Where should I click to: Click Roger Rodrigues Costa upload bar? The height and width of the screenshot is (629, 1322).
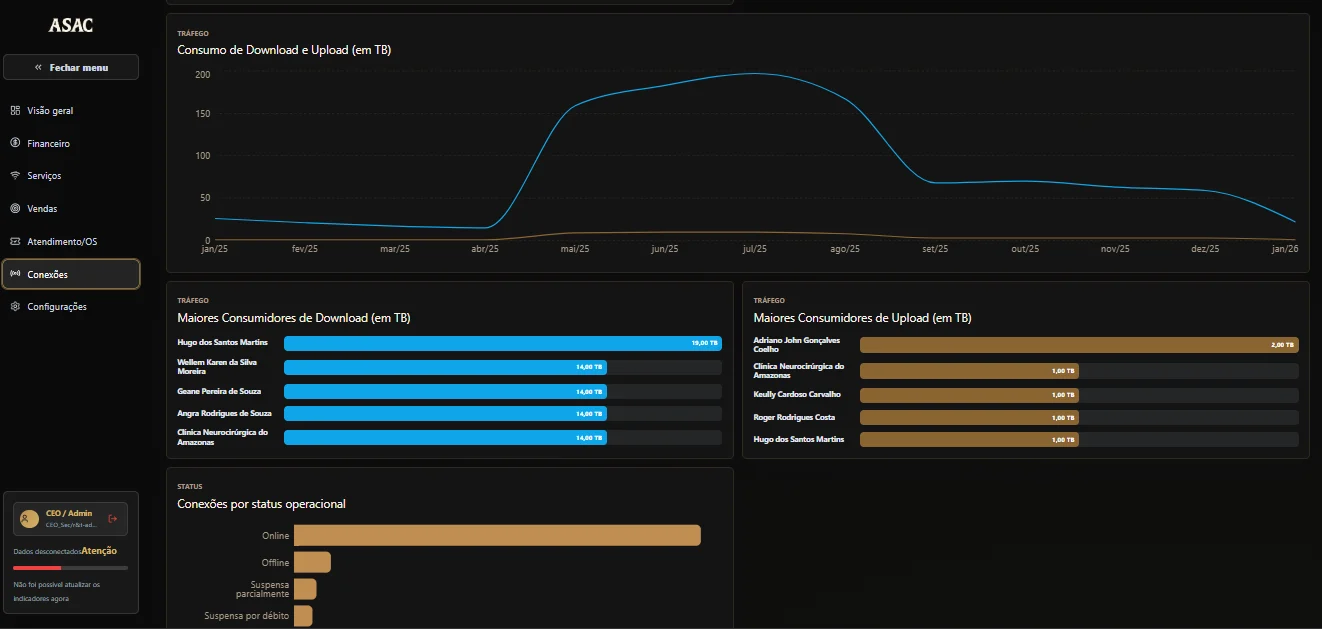pos(969,417)
